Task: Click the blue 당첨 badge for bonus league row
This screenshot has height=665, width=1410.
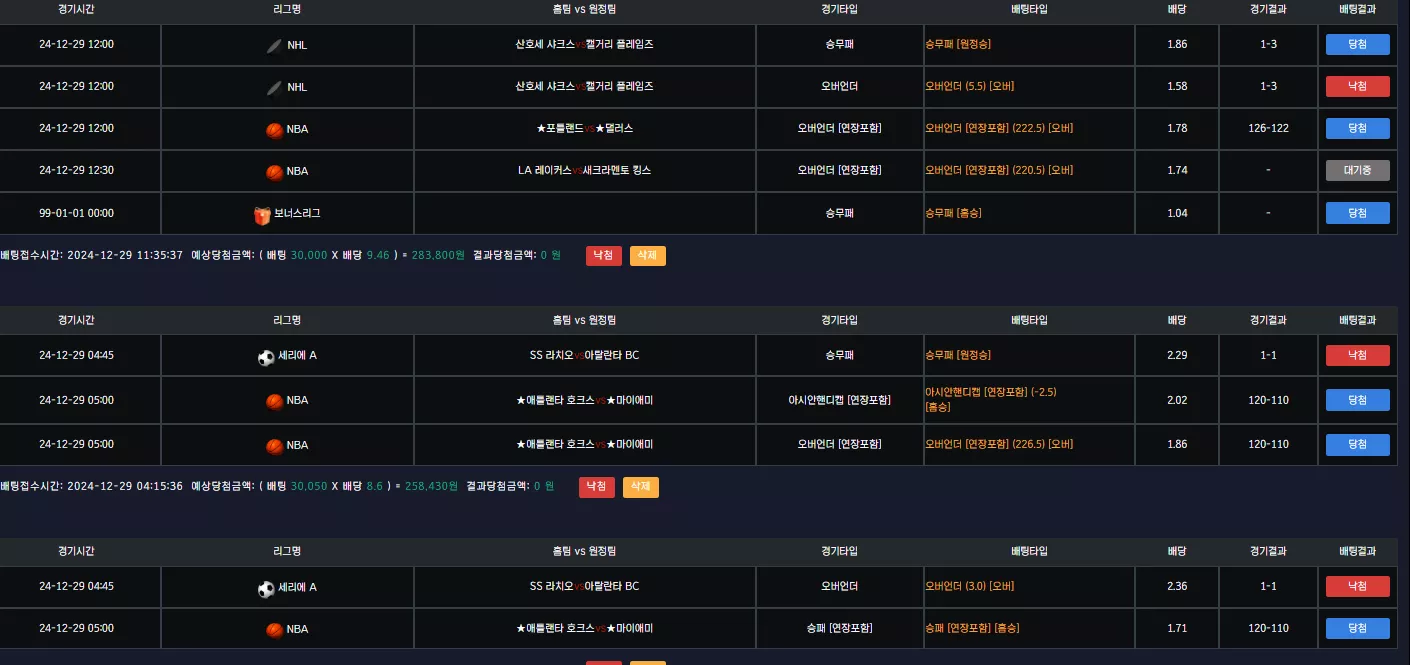Action: [x=1358, y=213]
